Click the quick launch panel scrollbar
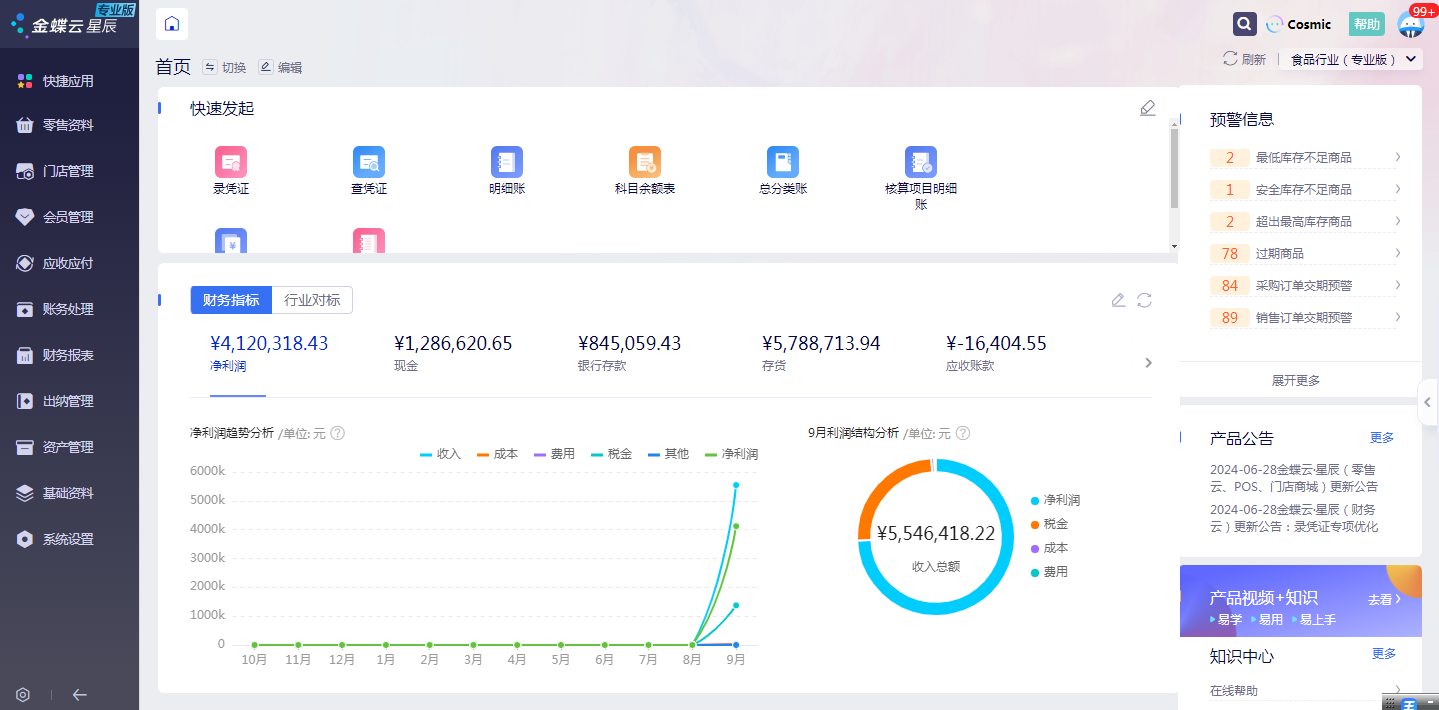Viewport: 1439px width, 710px height. (x=1174, y=168)
